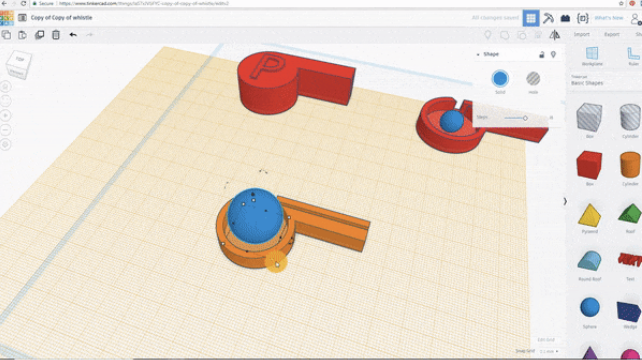Open the Shape Generators braces icon
This screenshot has height=360, width=642.
pos(582,18)
